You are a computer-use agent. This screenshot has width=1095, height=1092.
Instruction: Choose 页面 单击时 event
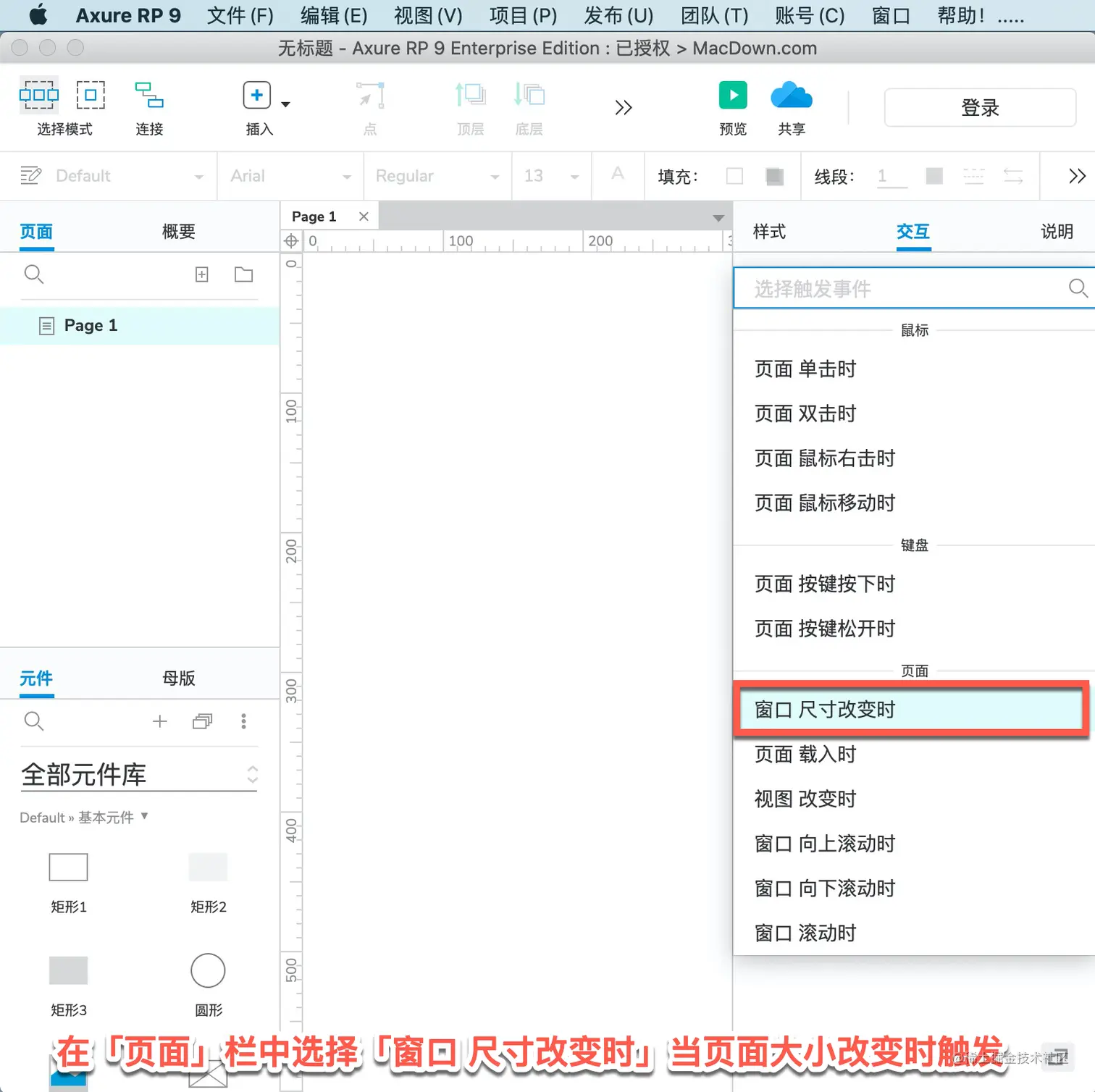tap(805, 369)
